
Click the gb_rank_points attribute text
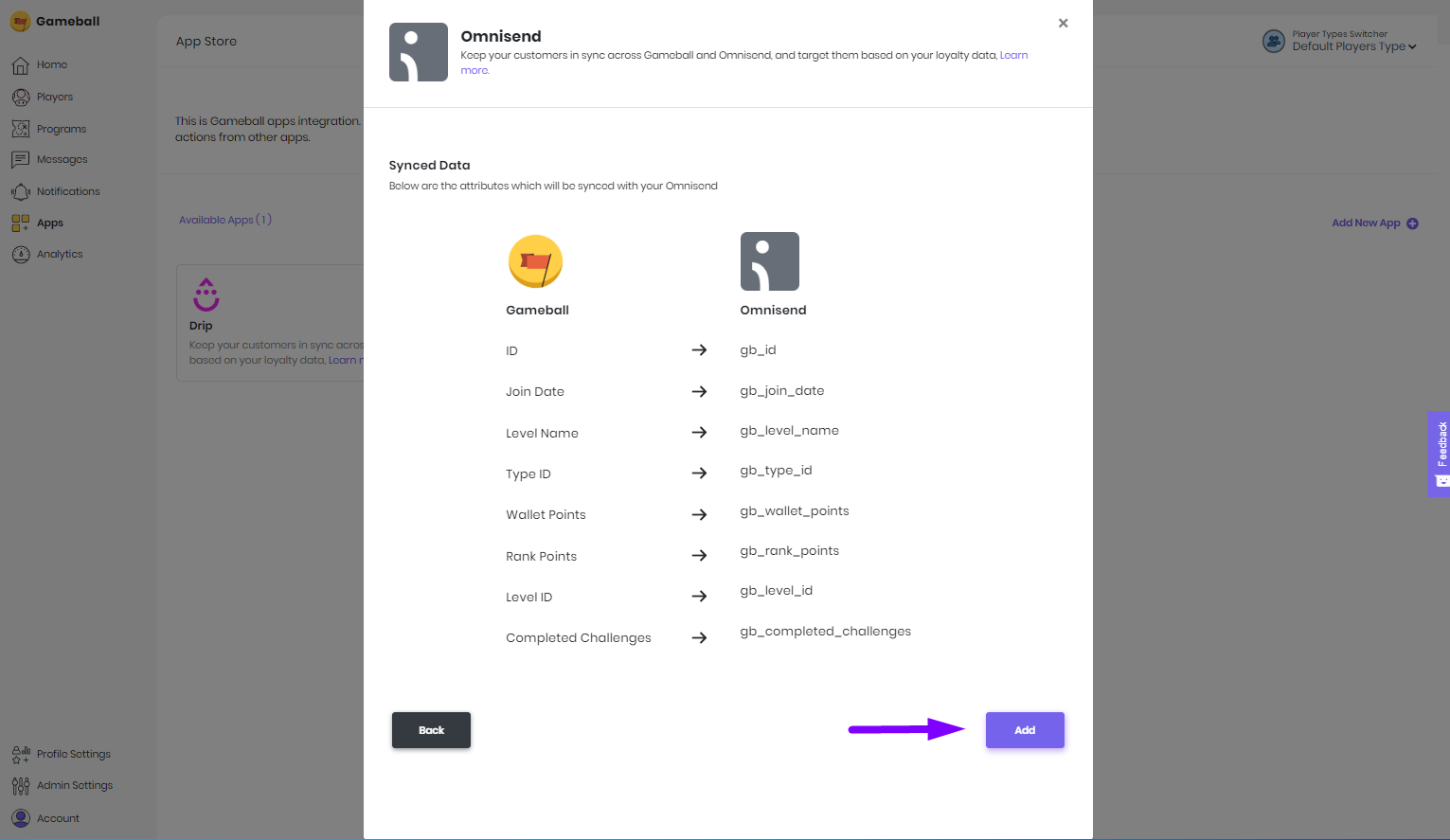coord(789,551)
